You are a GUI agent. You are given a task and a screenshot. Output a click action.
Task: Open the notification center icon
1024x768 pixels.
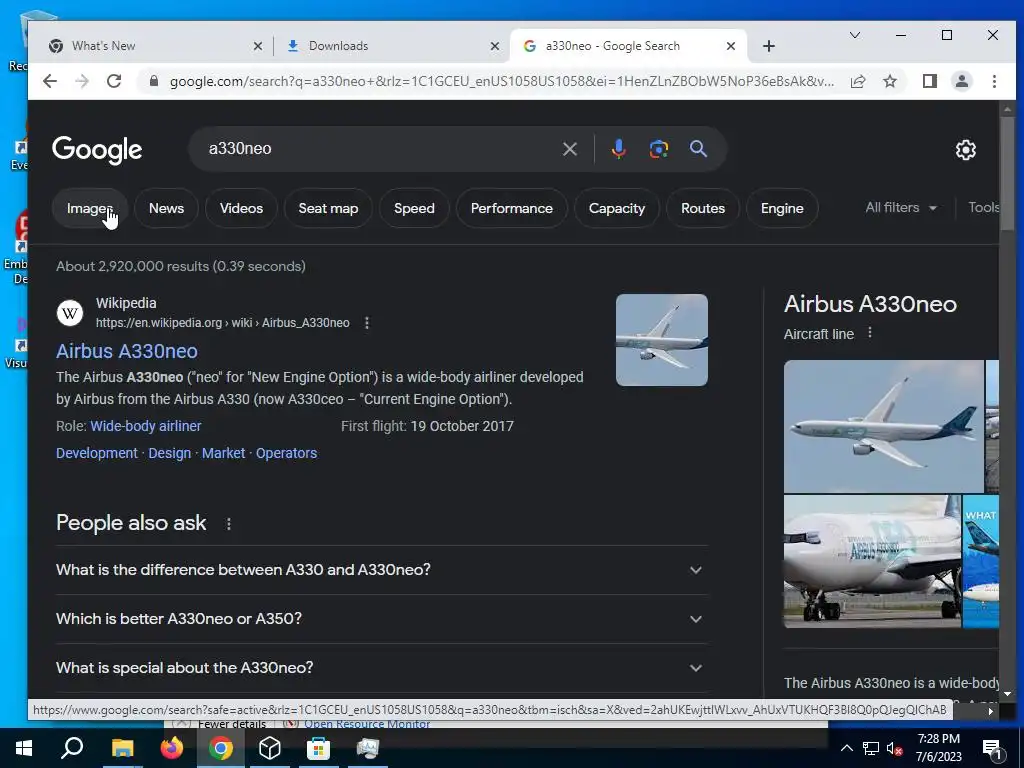[x=992, y=748]
